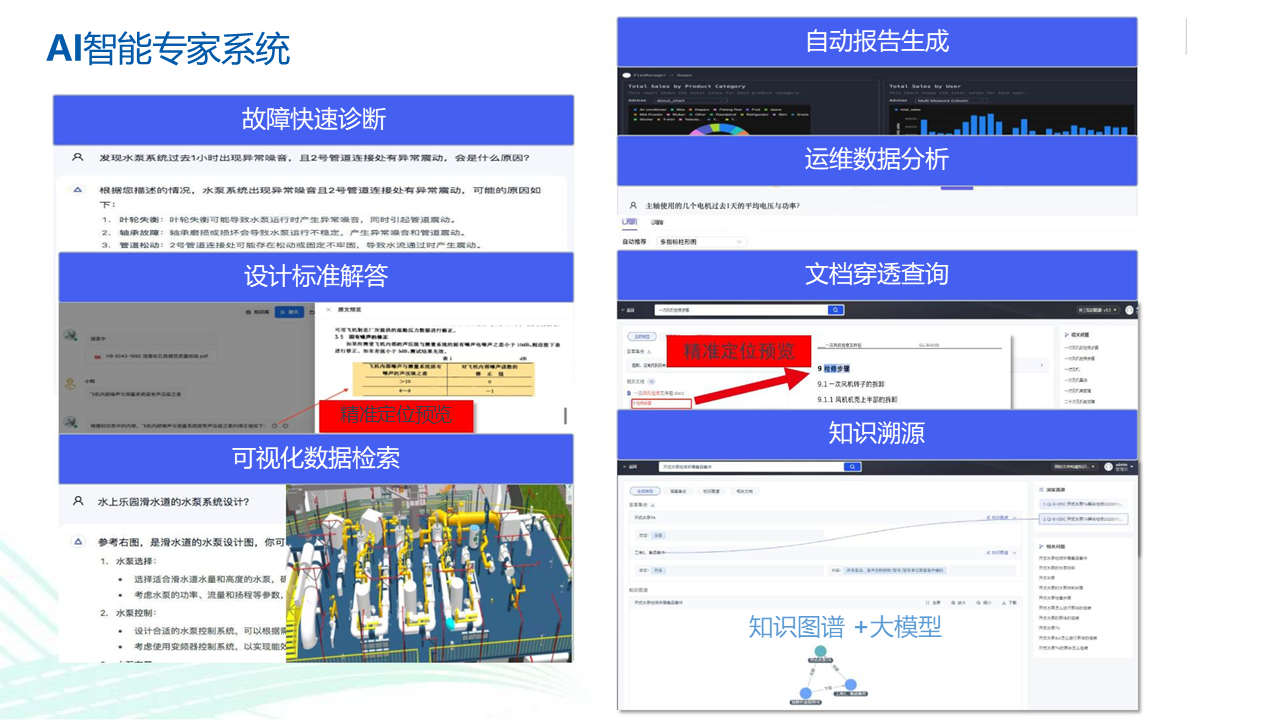This screenshot has width=1280, height=720.
Task: Click the search field in 文档穿透查询 panel
Action: (741, 310)
